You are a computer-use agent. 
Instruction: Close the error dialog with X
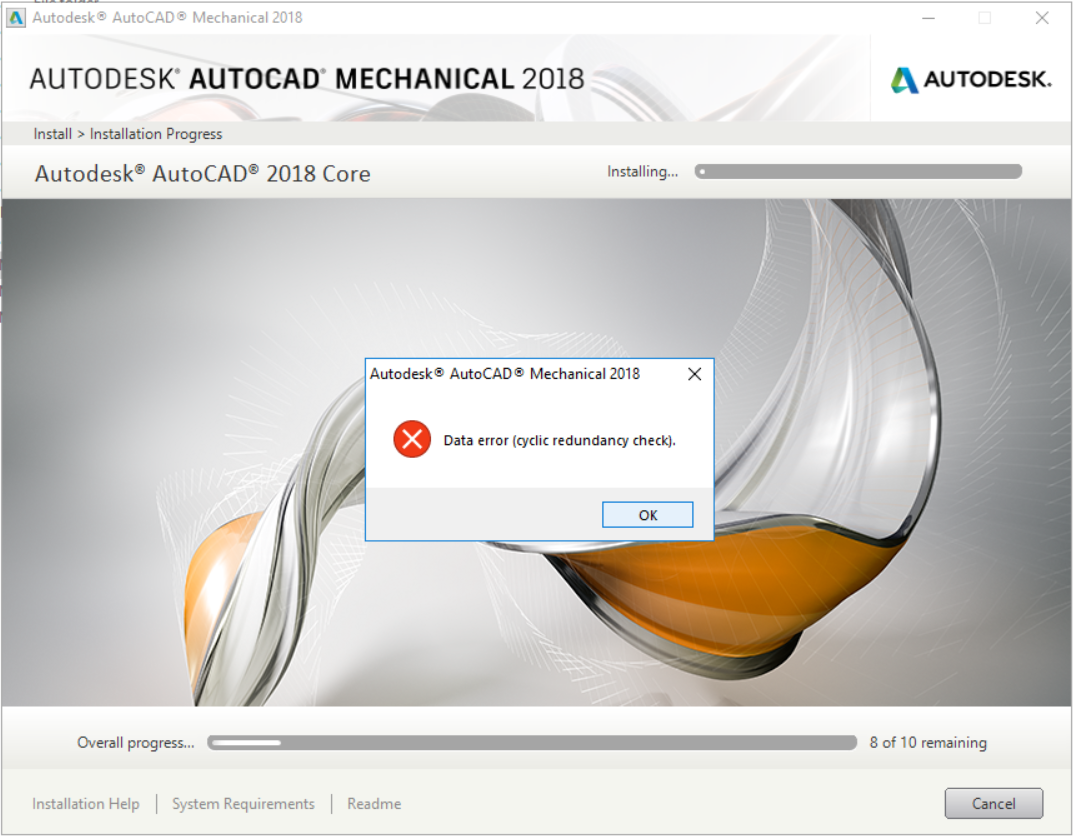click(x=694, y=374)
